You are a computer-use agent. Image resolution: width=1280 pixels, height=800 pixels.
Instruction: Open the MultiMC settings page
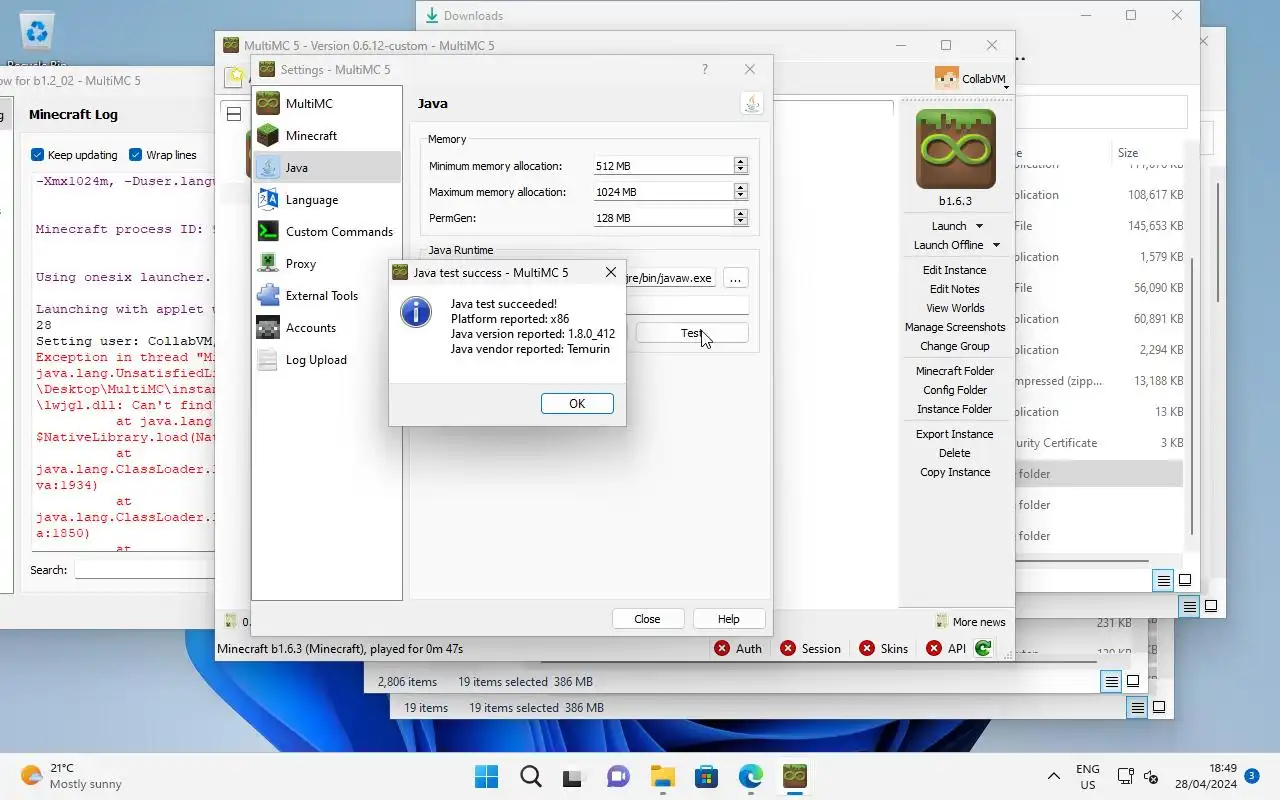(327, 103)
